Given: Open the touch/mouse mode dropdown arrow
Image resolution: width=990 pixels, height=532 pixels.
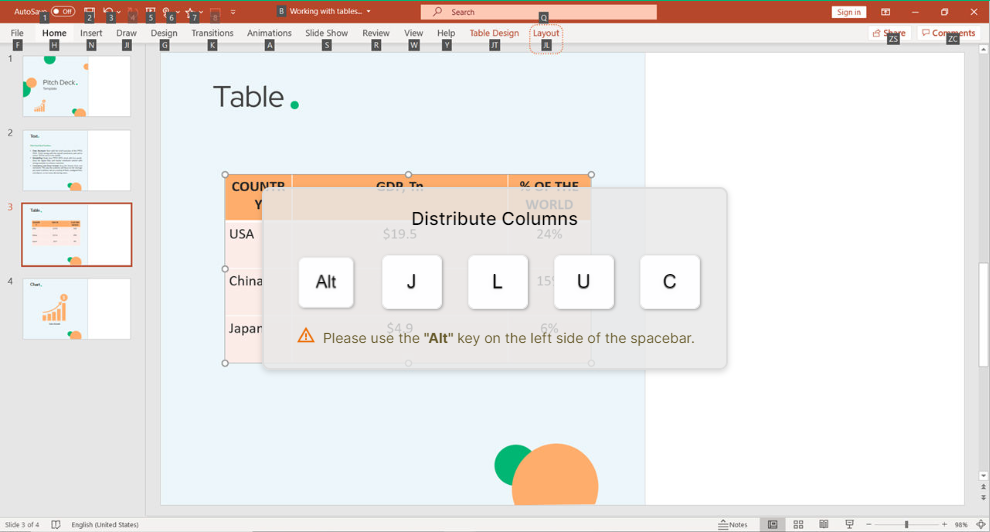Looking at the screenshot, I should pos(178,11).
